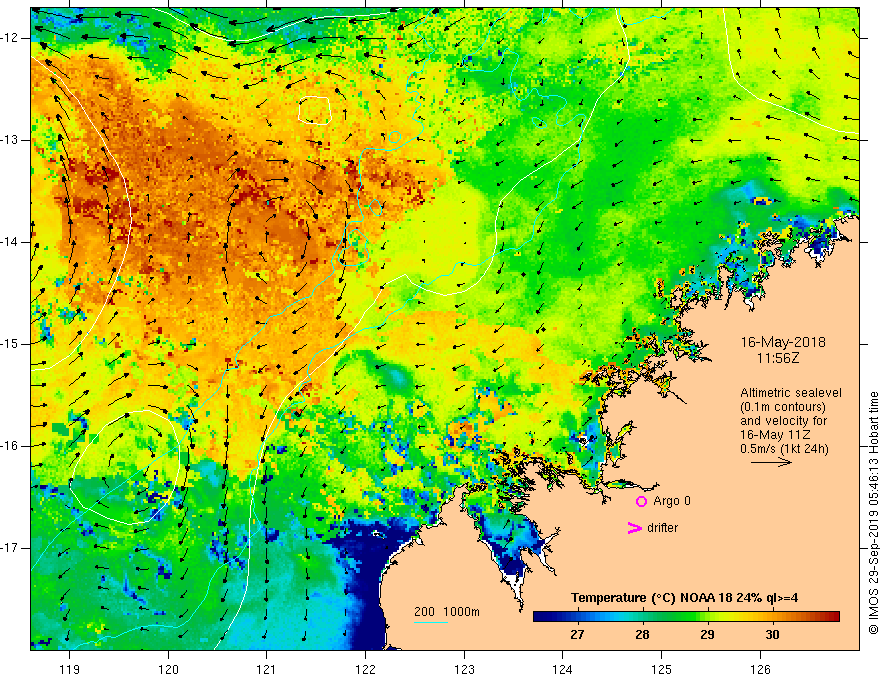Click longitude axis label 123
Screen dimensions: 880x680
point(464,669)
